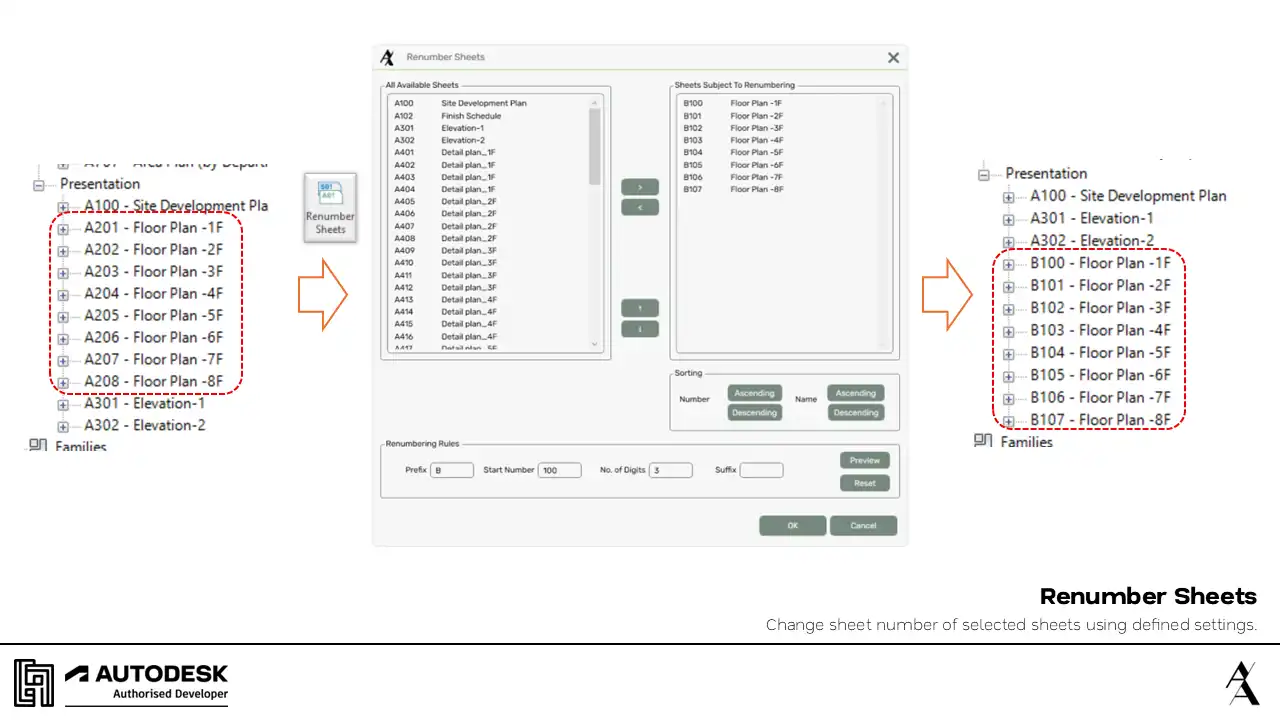
Task: Select A102 Finish Schedule in available sheets
Action: coord(470,116)
